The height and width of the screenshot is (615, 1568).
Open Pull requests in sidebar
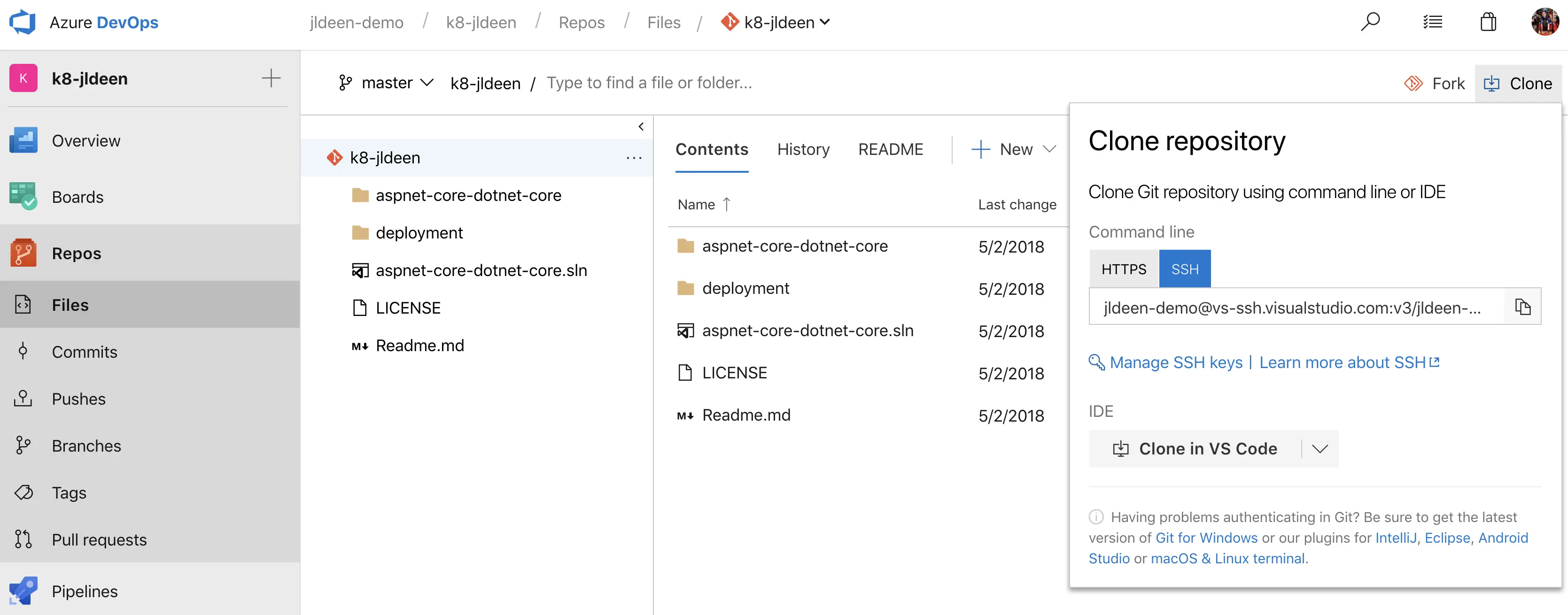150,539
